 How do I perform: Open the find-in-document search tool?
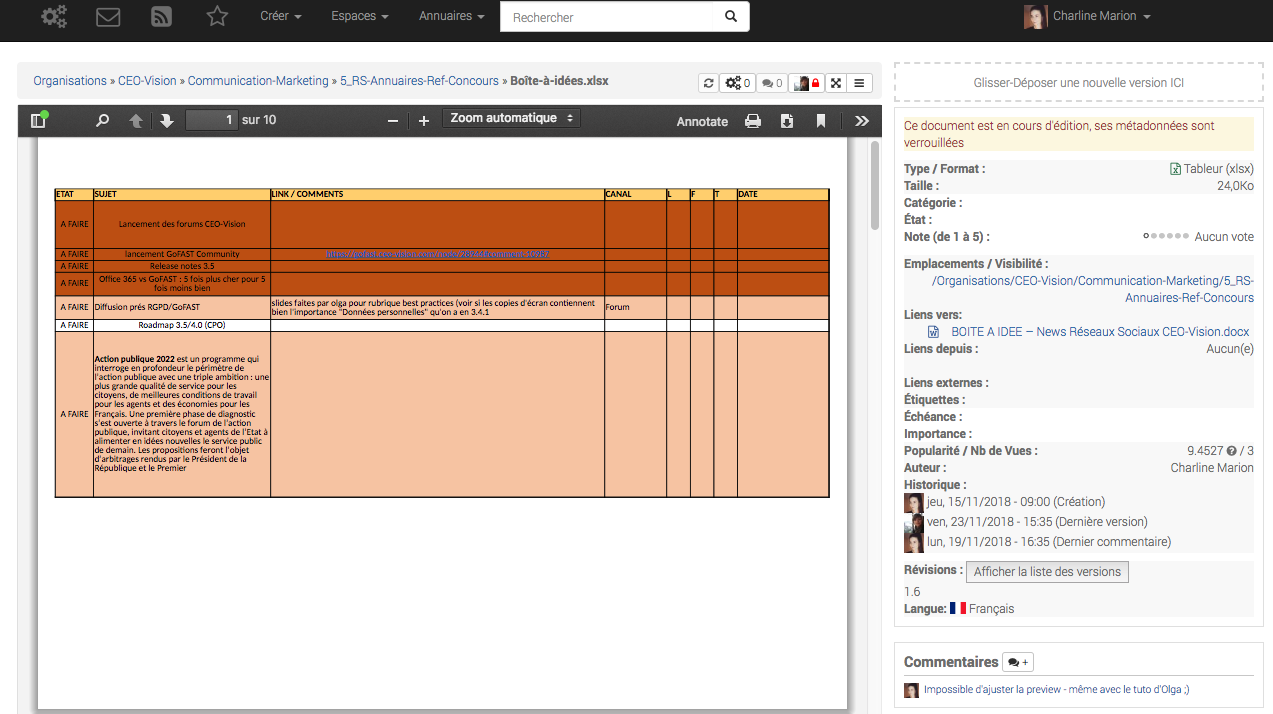pyautogui.click(x=102, y=121)
